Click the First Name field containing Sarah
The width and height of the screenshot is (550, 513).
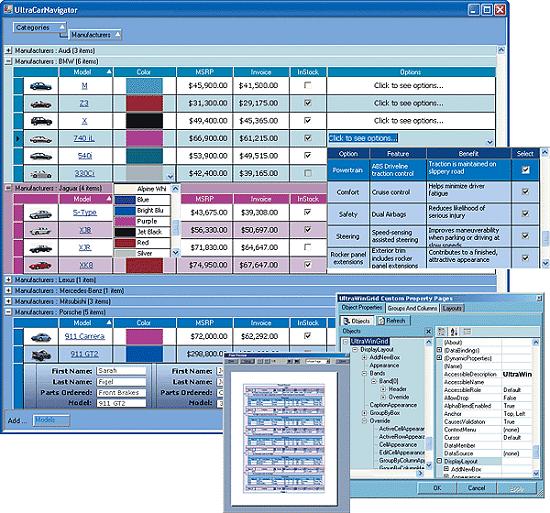[x=121, y=371]
